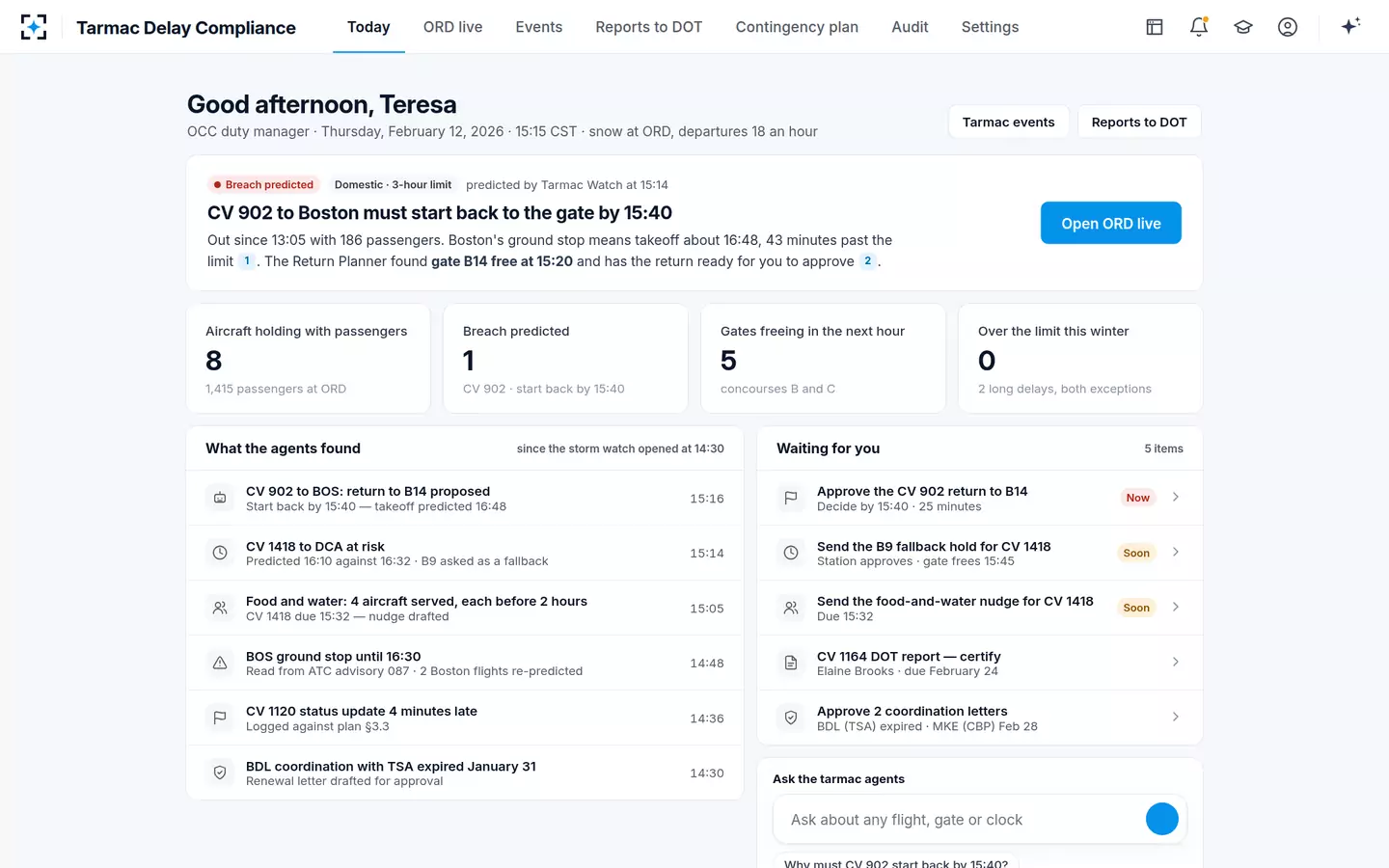
Task: Click document icon beside CV 1164 DOT report
Action: pyautogui.click(x=791, y=664)
